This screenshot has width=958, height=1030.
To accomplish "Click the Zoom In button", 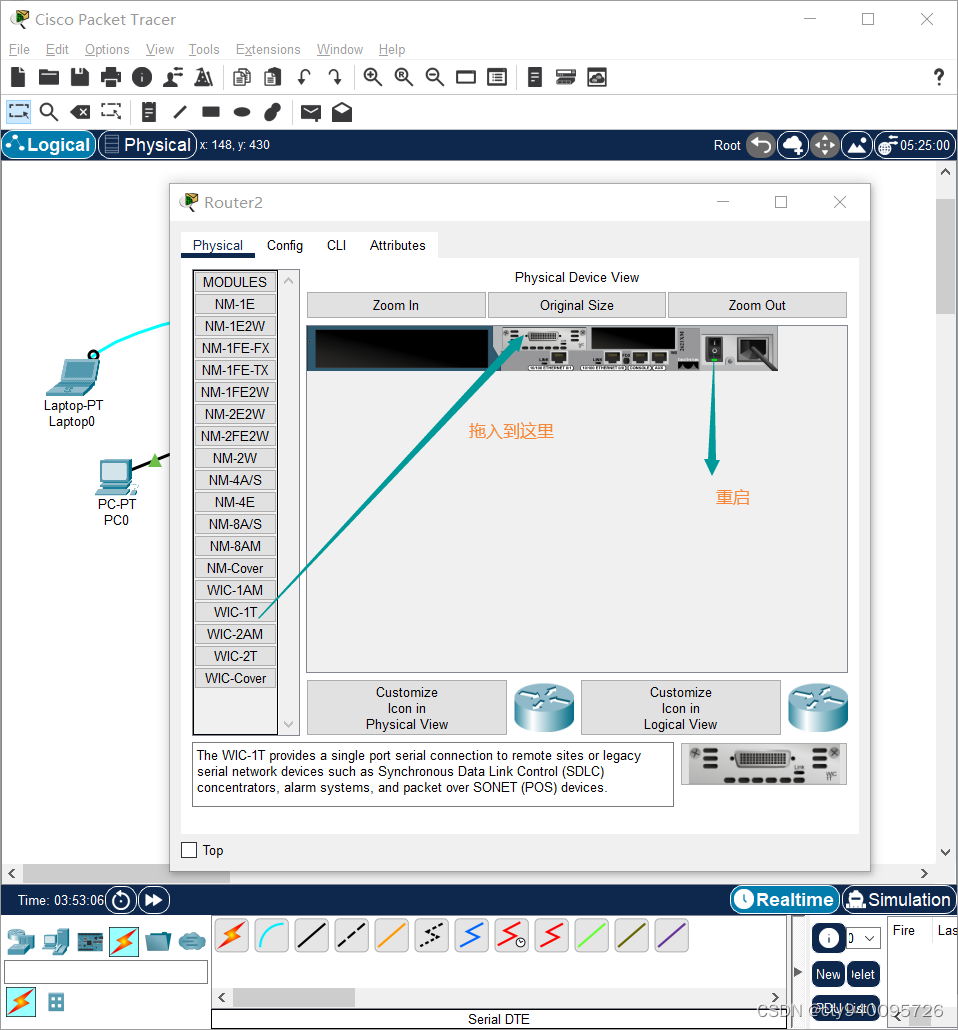I will tap(396, 305).
